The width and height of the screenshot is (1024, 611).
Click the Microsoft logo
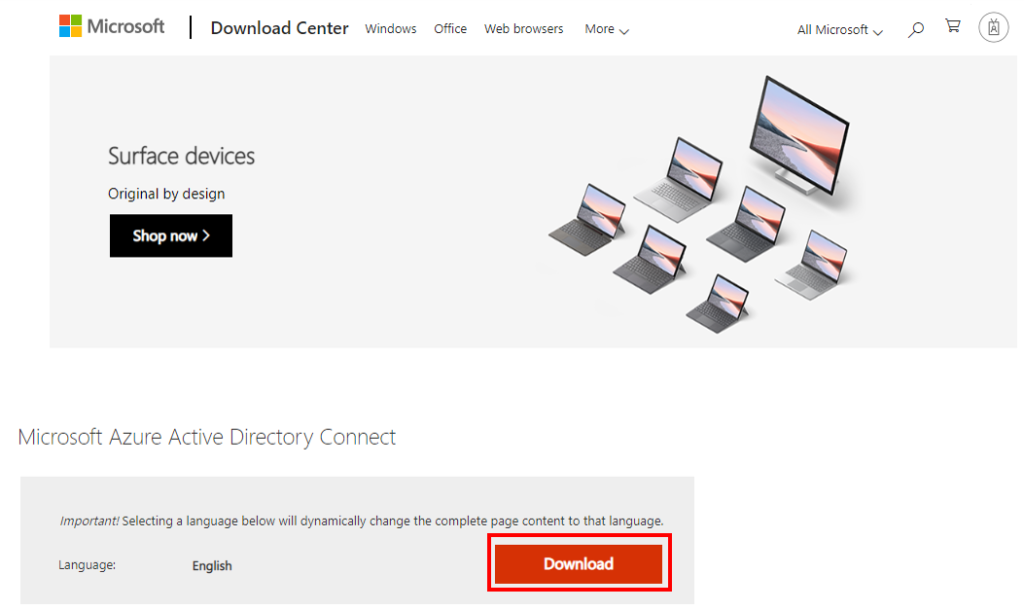click(x=112, y=27)
